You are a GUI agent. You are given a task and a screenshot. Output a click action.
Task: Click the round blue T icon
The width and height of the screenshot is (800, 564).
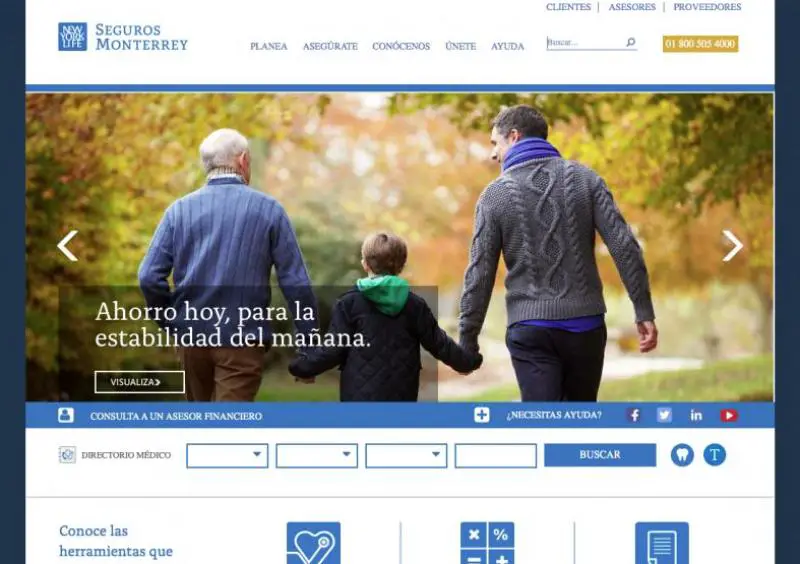pos(714,454)
